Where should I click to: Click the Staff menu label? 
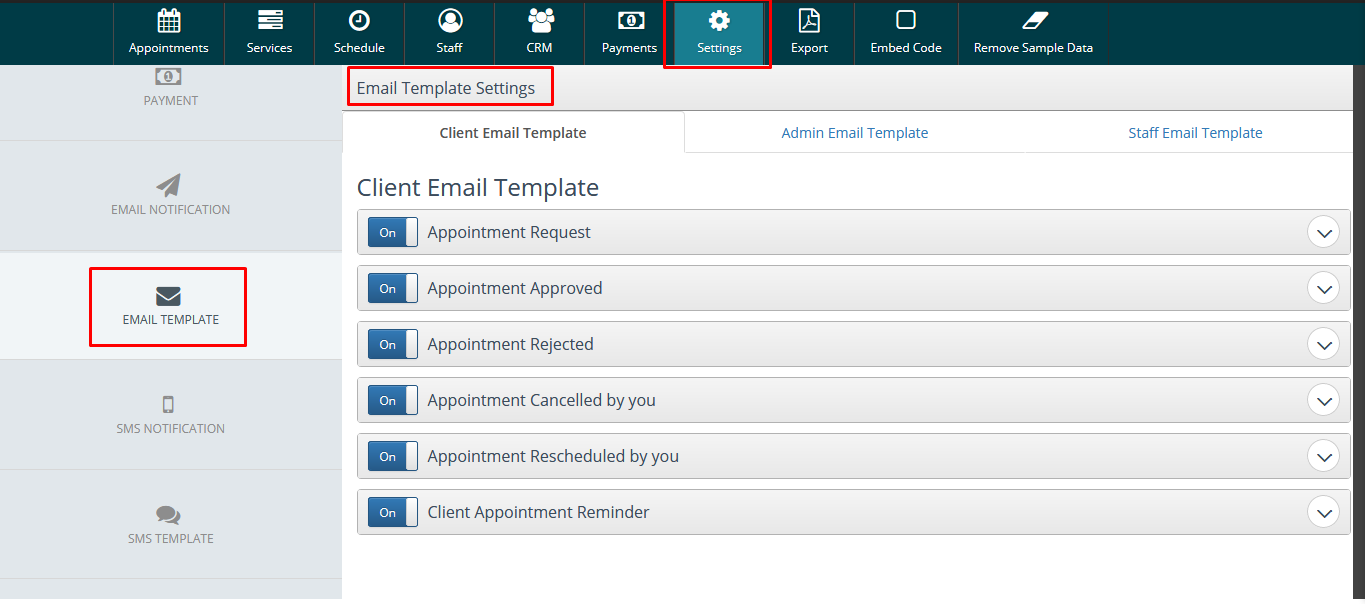[x=449, y=48]
